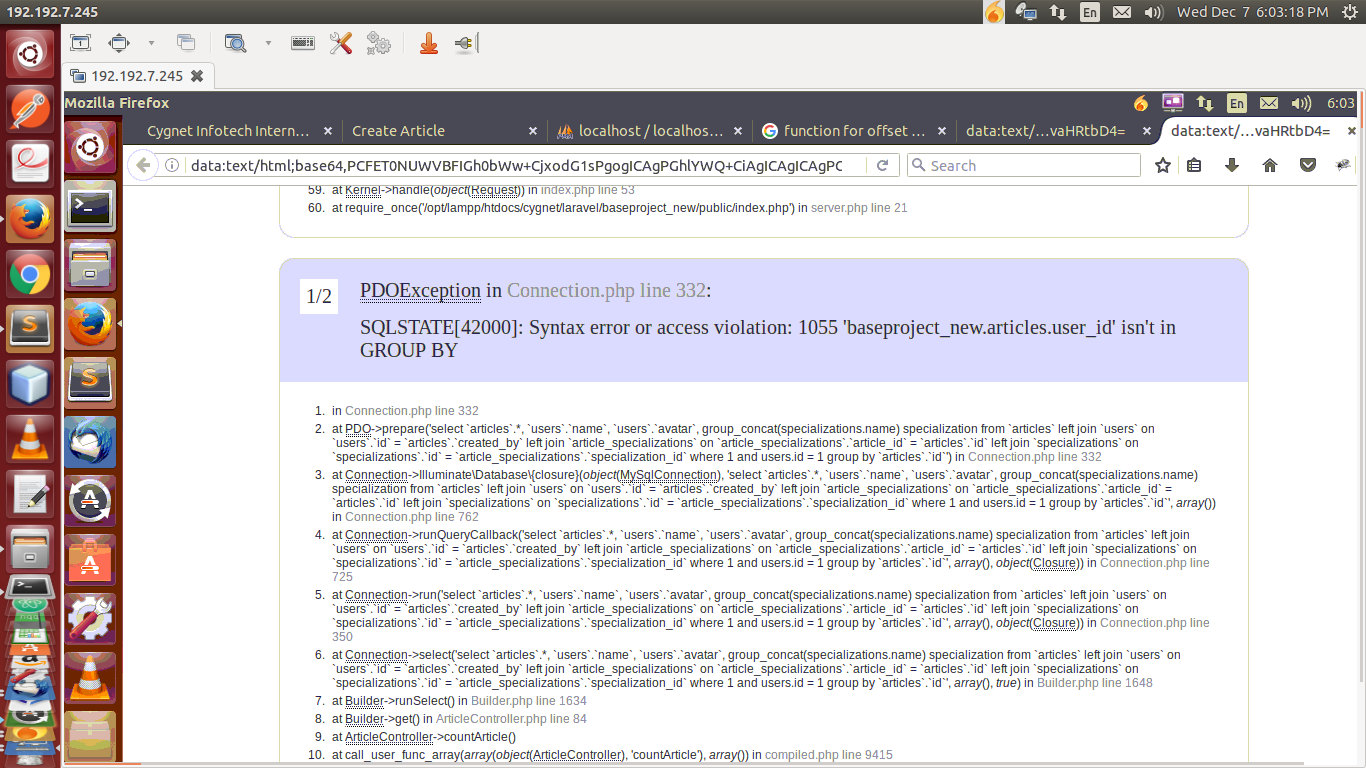Open the remote desktop Ubuntu dash icon

90,147
